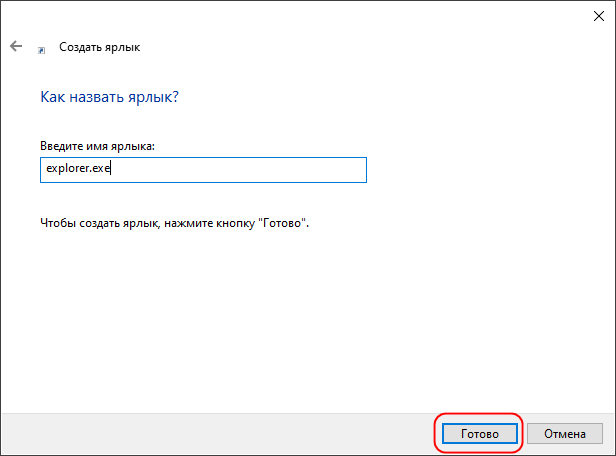Viewport: 616px width, 456px height.
Task: Click the Как назвать ярлык? heading
Action: (109, 97)
